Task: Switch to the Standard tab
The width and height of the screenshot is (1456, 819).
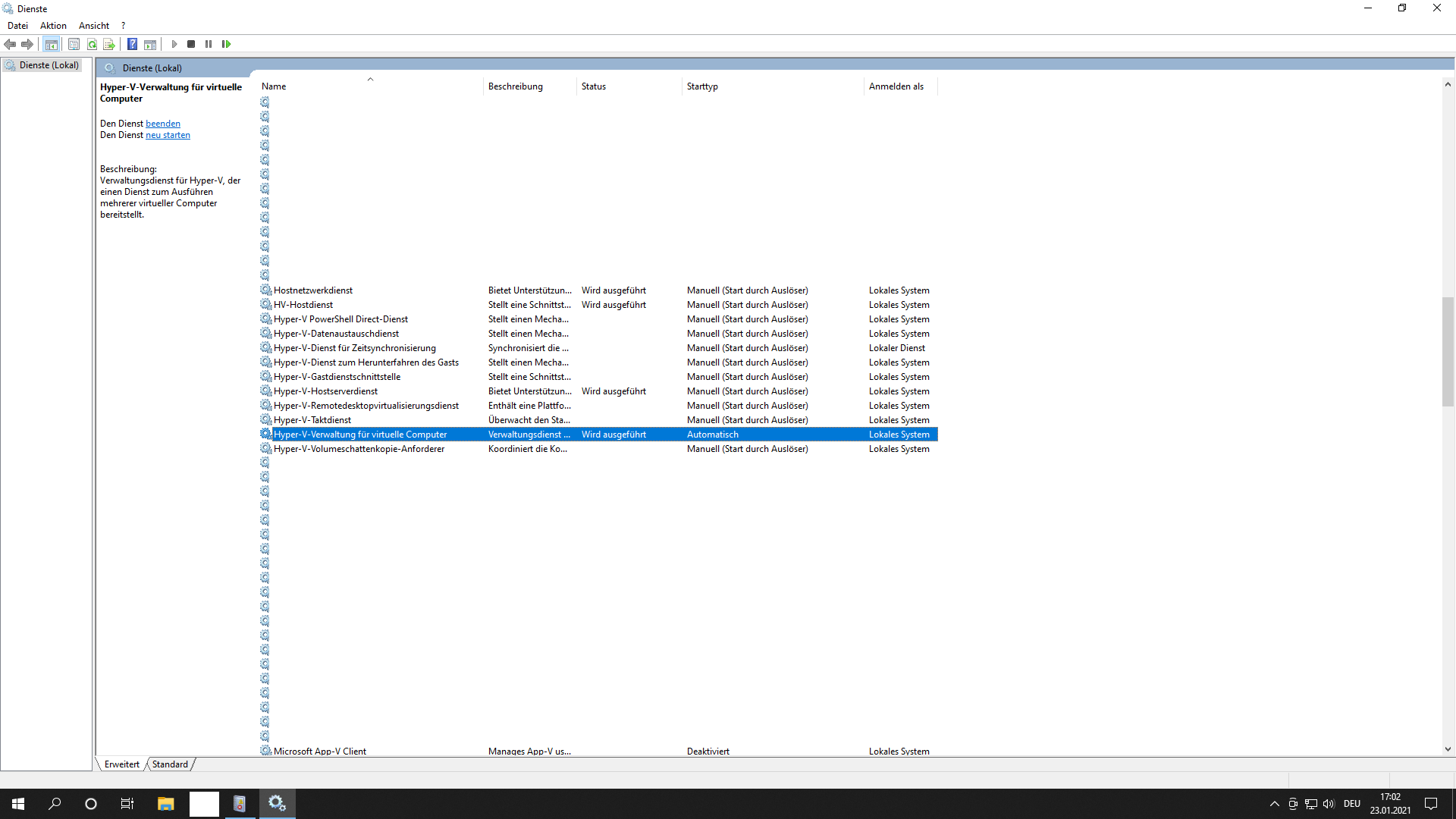Action: (170, 764)
